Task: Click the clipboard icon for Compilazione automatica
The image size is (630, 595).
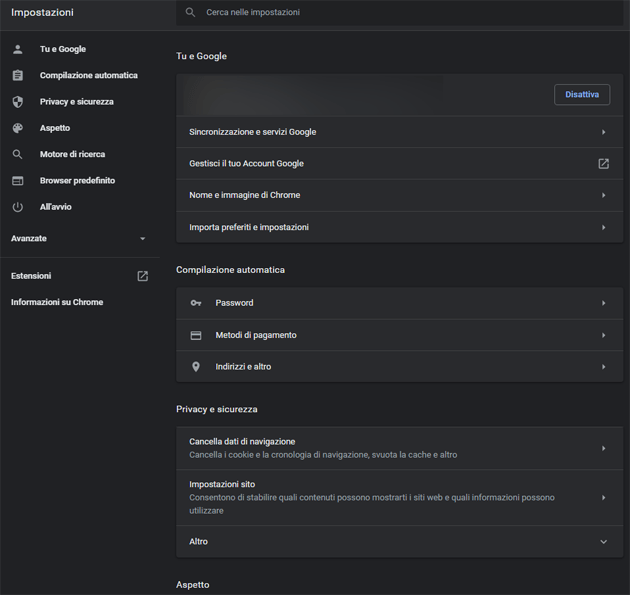Action: coord(18,75)
